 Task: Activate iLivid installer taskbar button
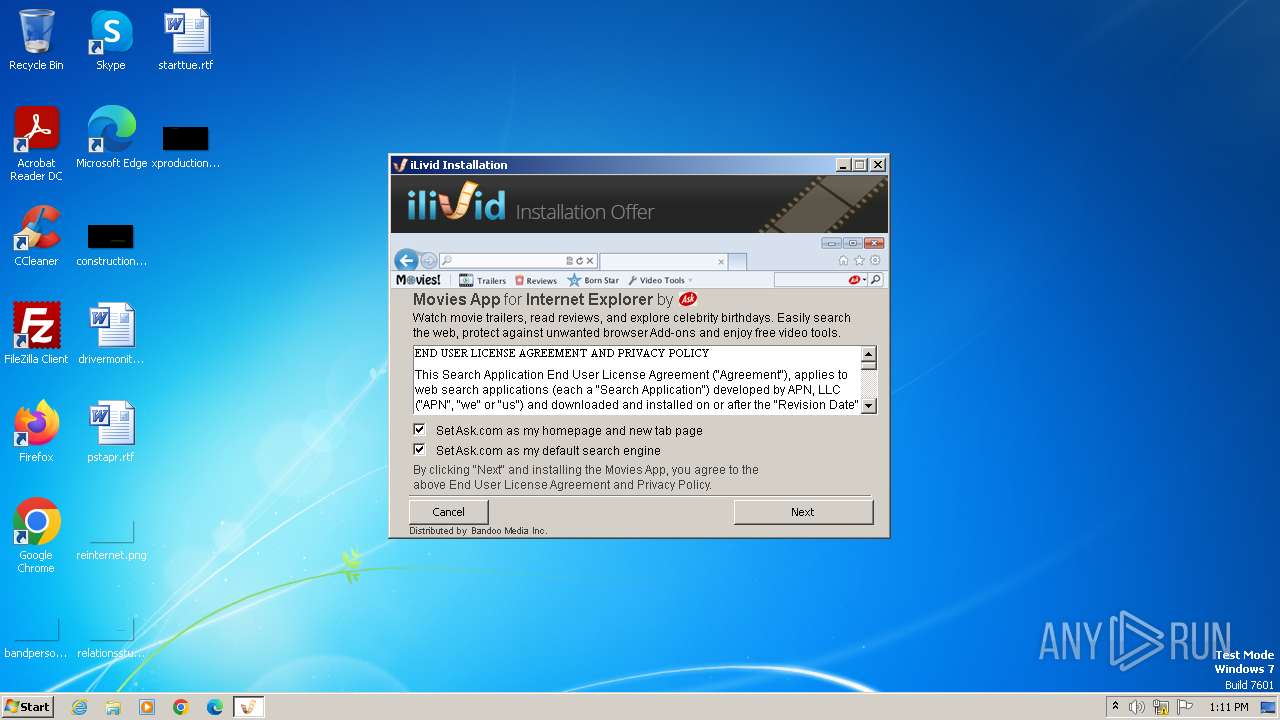coord(249,707)
